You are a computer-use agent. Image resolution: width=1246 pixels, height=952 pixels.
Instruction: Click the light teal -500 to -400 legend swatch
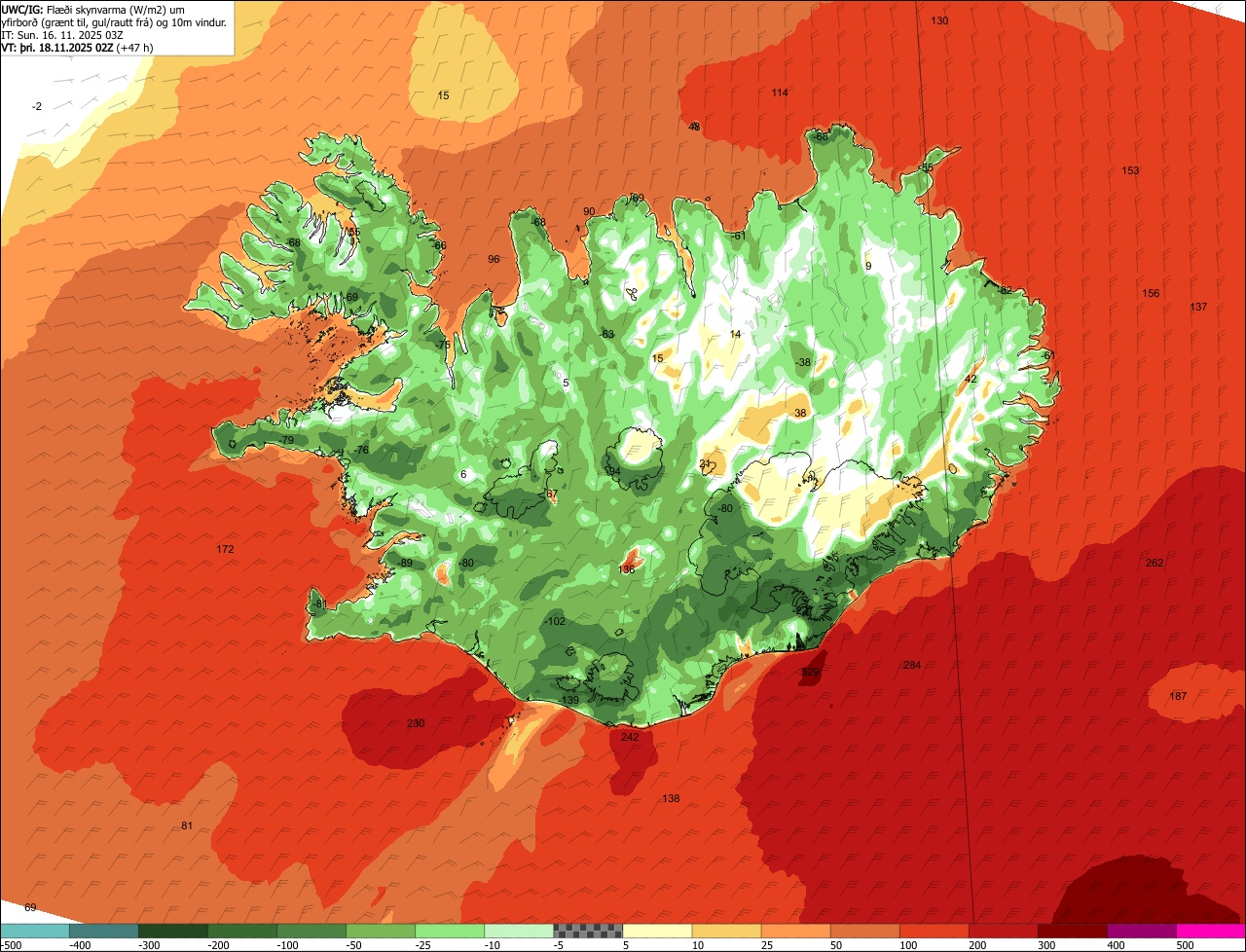click(x=35, y=931)
